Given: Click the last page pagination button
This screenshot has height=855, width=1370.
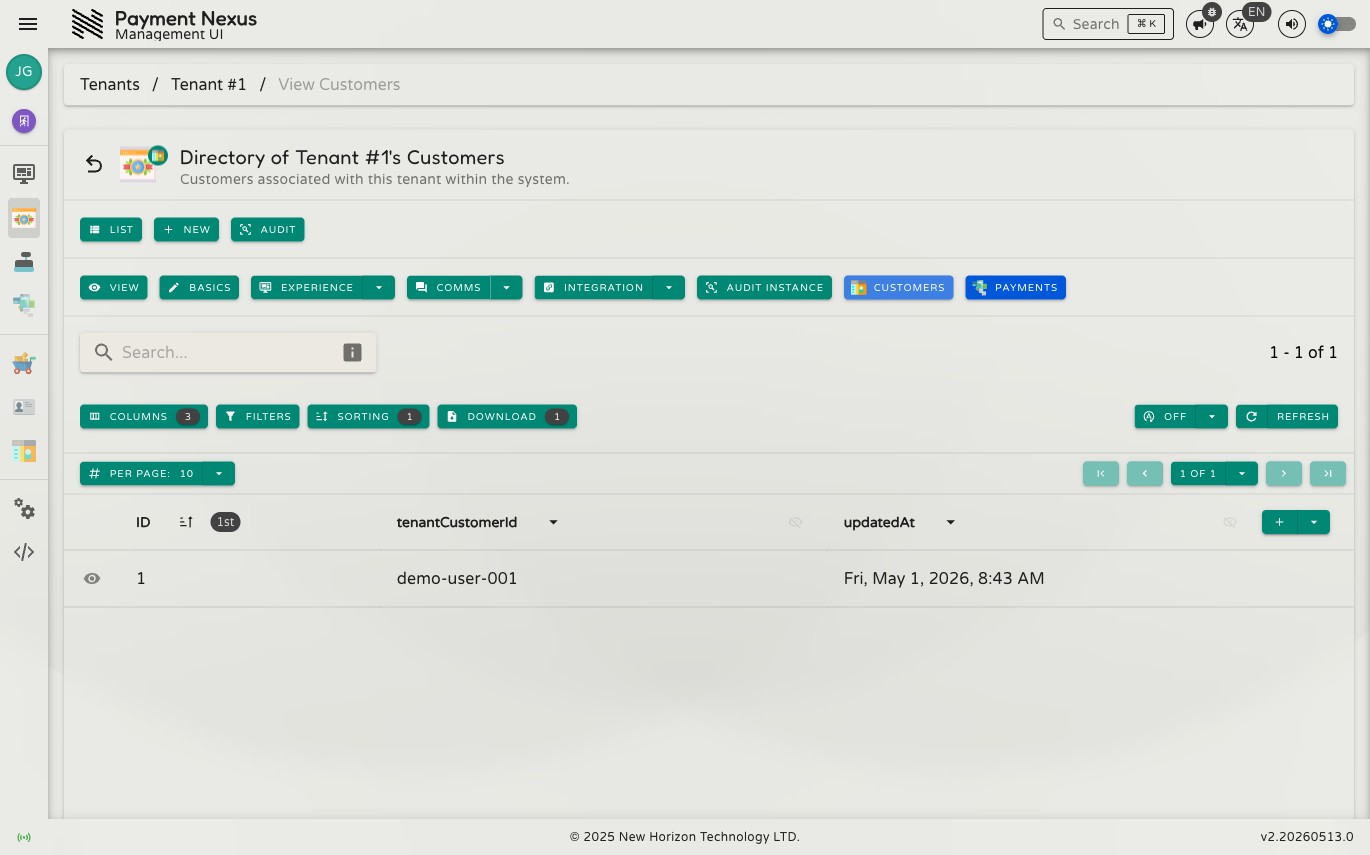Looking at the screenshot, I should (1328, 473).
